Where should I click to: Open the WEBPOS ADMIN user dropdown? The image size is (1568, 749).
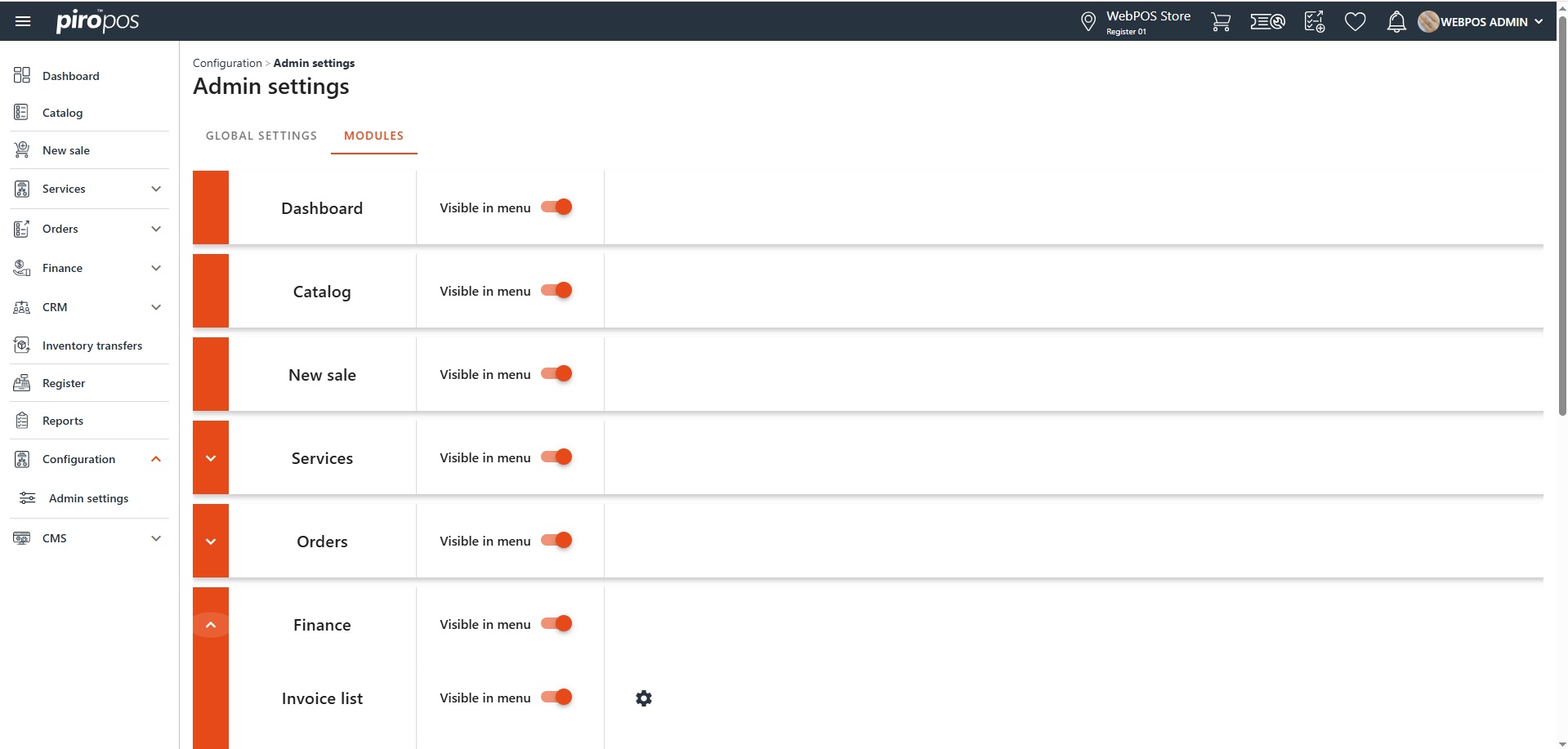coord(1483,22)
